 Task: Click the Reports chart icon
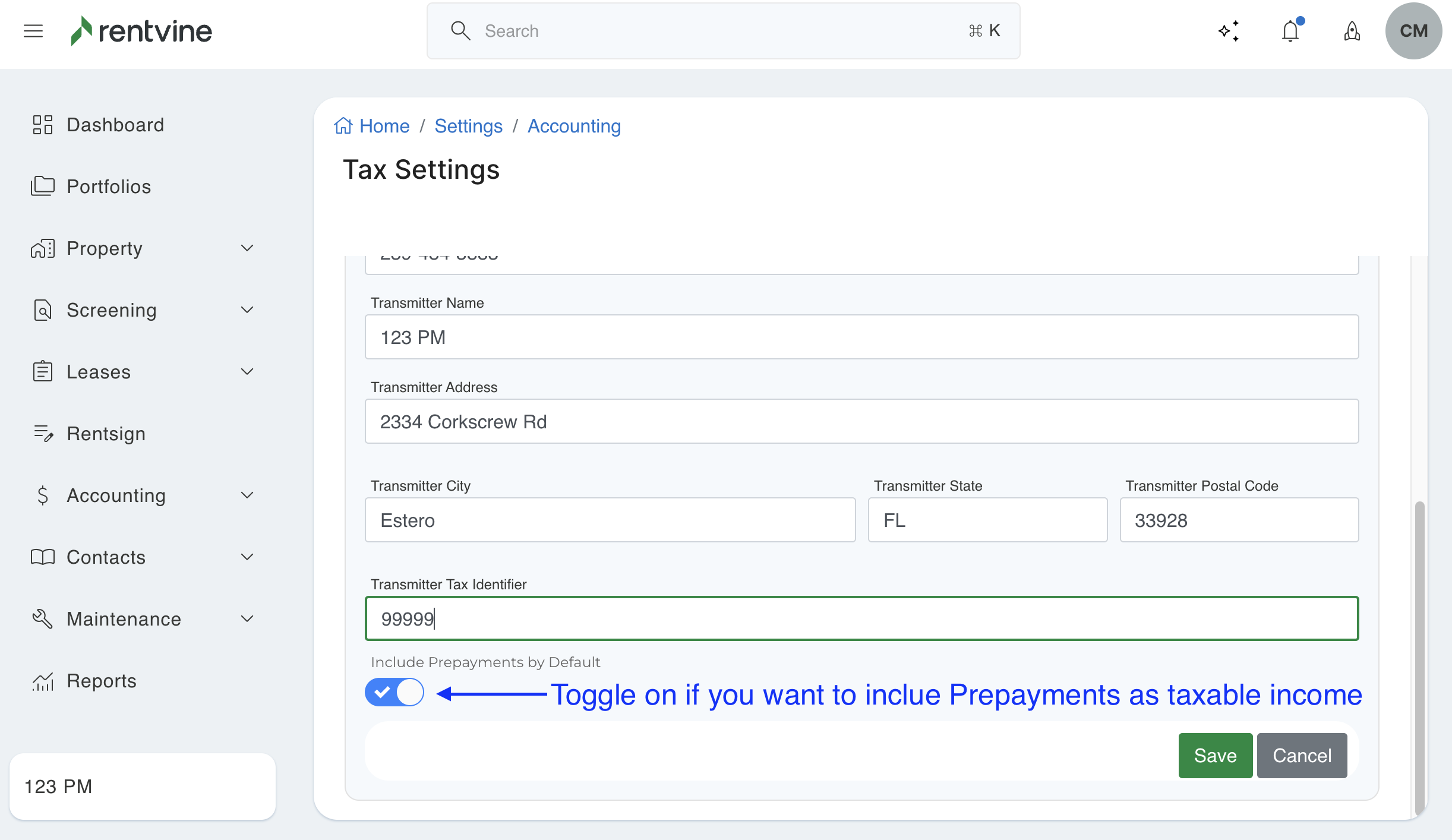tap(43, 681)
